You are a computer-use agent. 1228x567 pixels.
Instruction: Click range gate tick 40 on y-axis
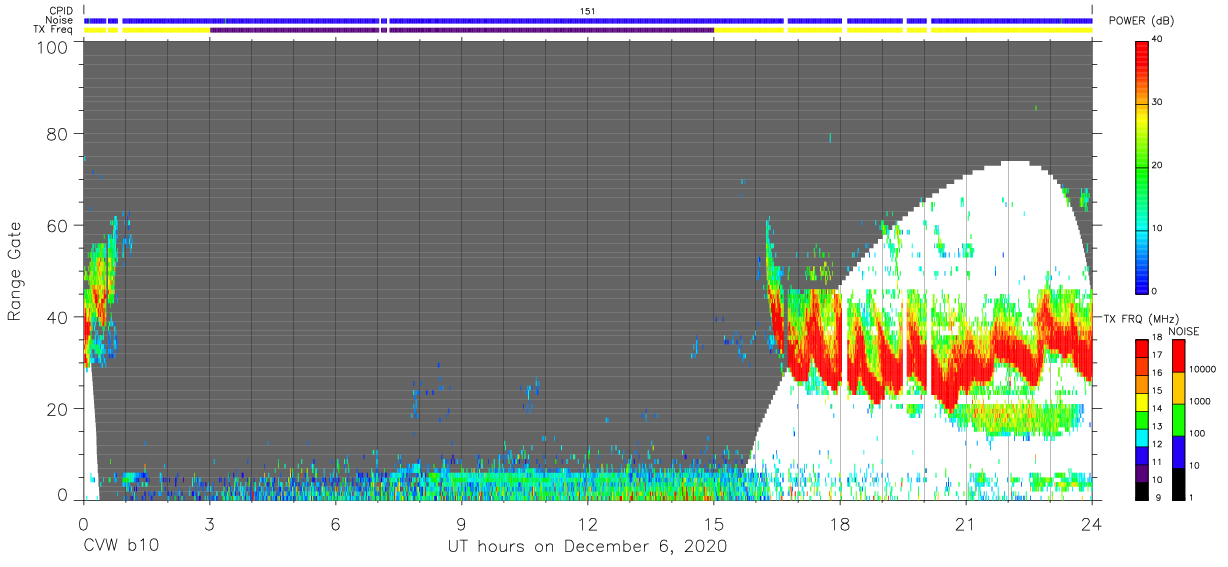(x=57, y=317)
